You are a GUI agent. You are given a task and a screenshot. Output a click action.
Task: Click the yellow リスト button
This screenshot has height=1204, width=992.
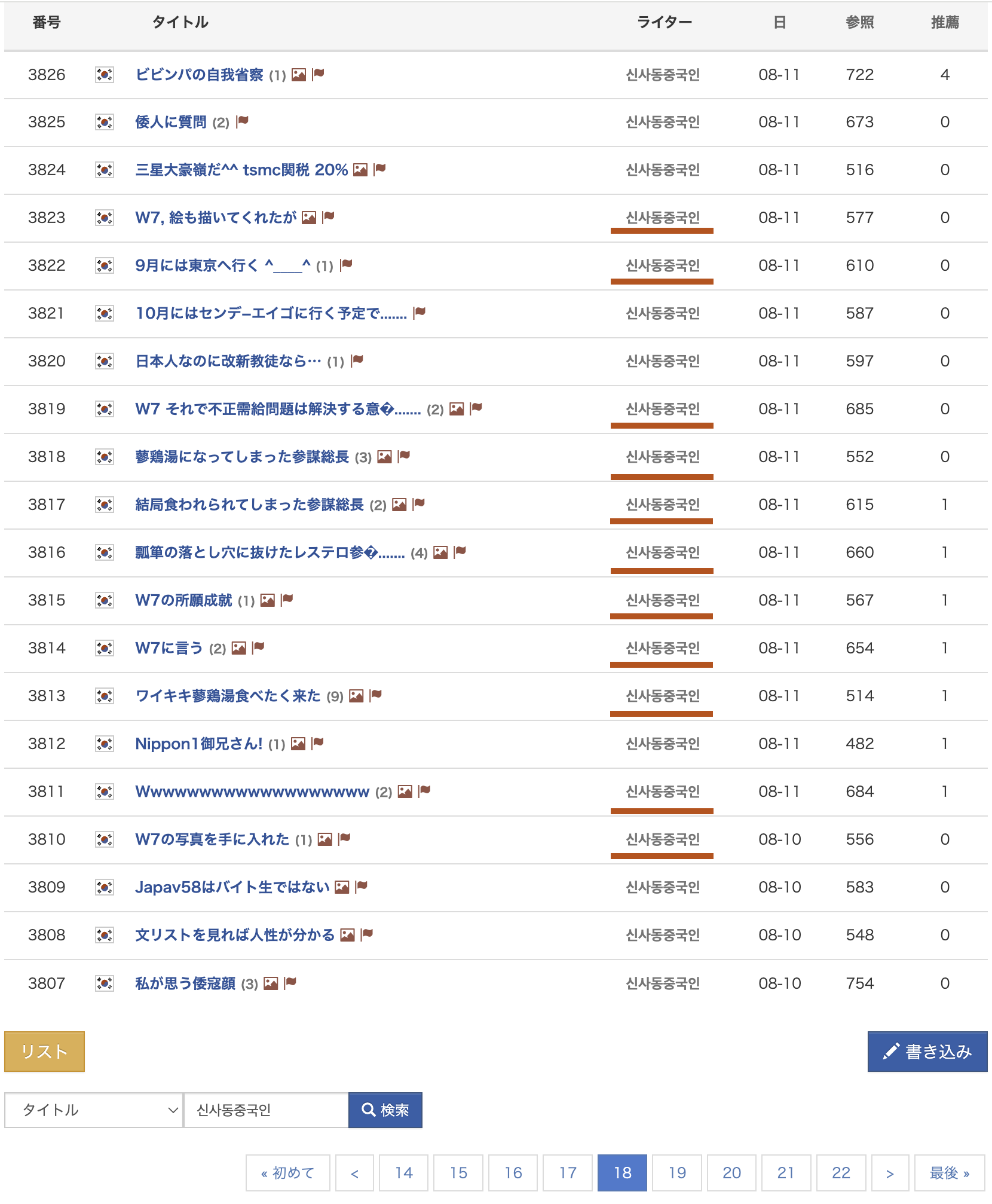click(44, 1052)
